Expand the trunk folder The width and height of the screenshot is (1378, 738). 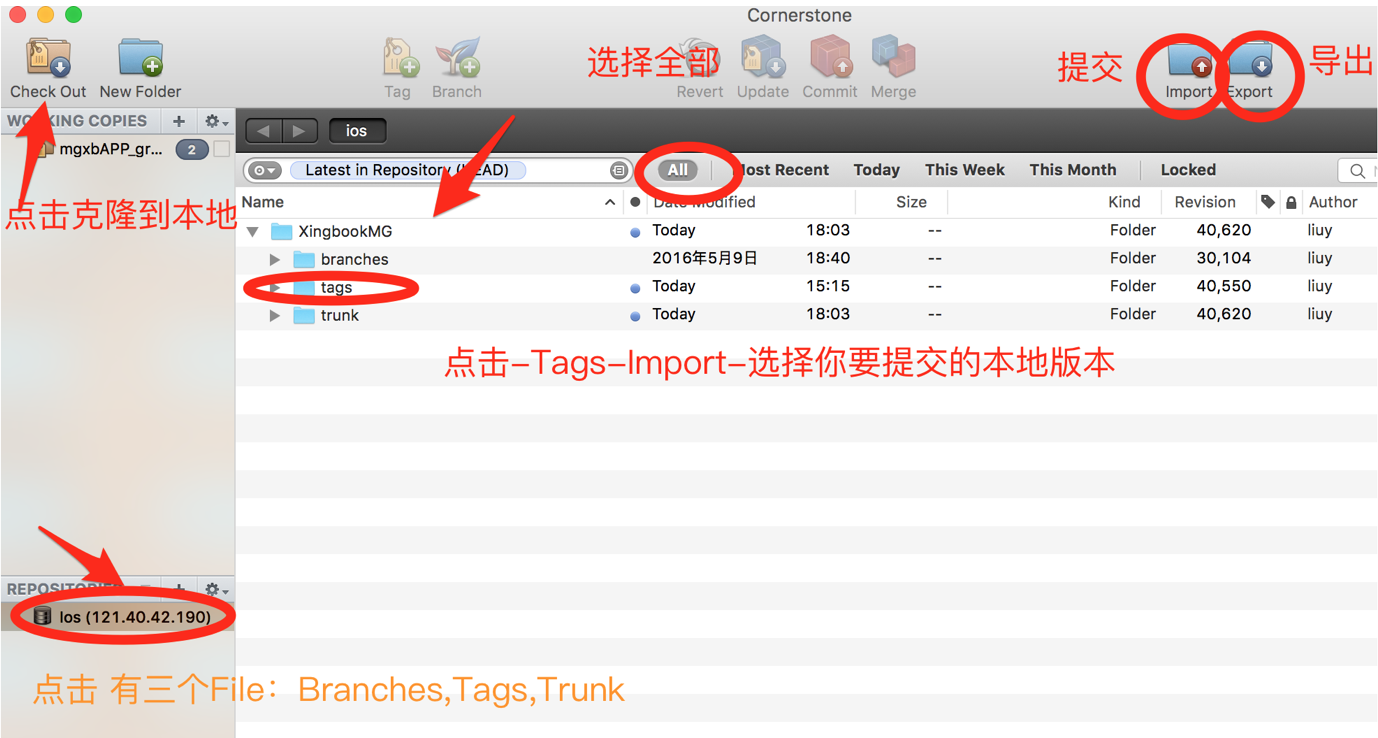click(x=275, y=315)
